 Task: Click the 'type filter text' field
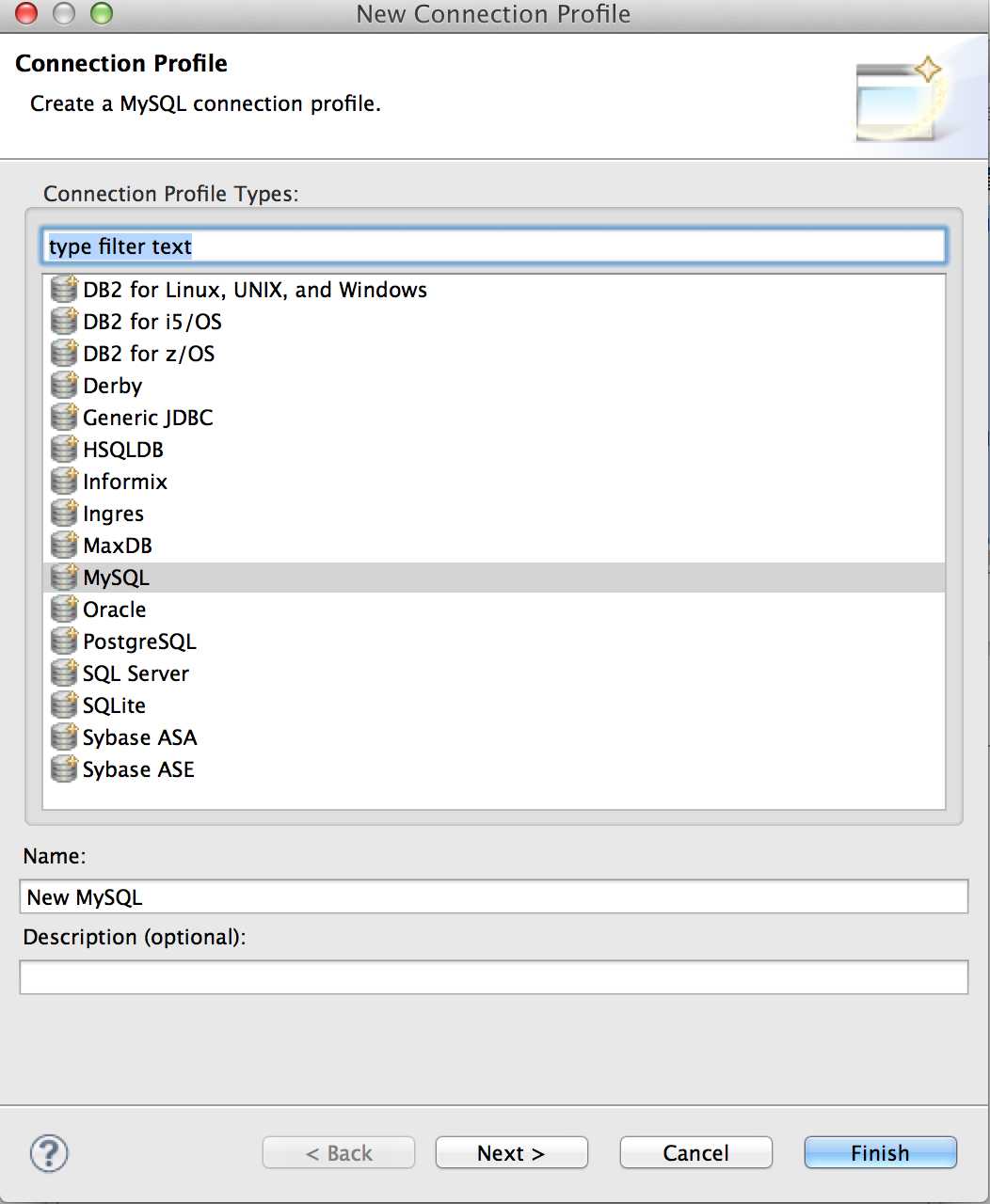494,246
